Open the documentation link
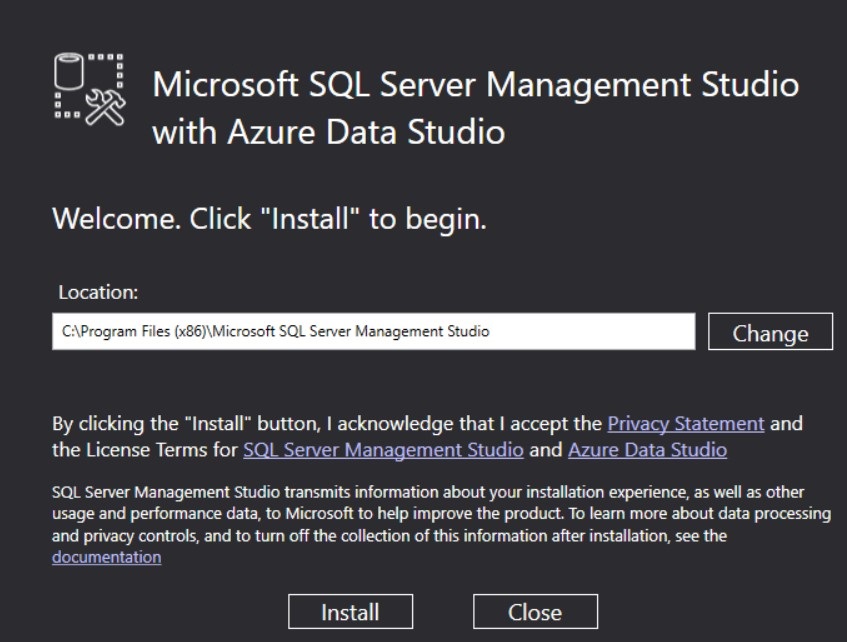 [x=106, y=557]
